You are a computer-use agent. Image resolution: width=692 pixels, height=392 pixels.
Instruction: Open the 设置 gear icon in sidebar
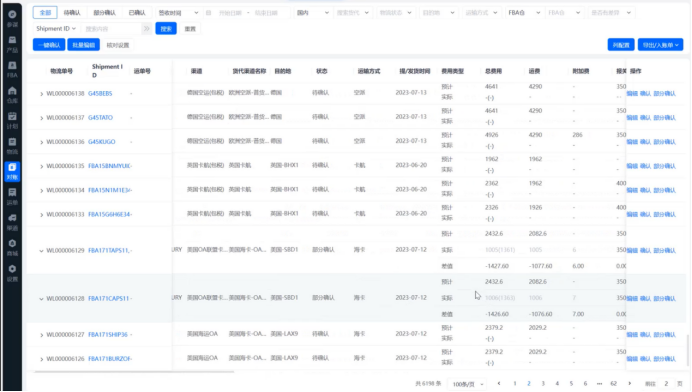pyautogui.click(x=12, y=273)
